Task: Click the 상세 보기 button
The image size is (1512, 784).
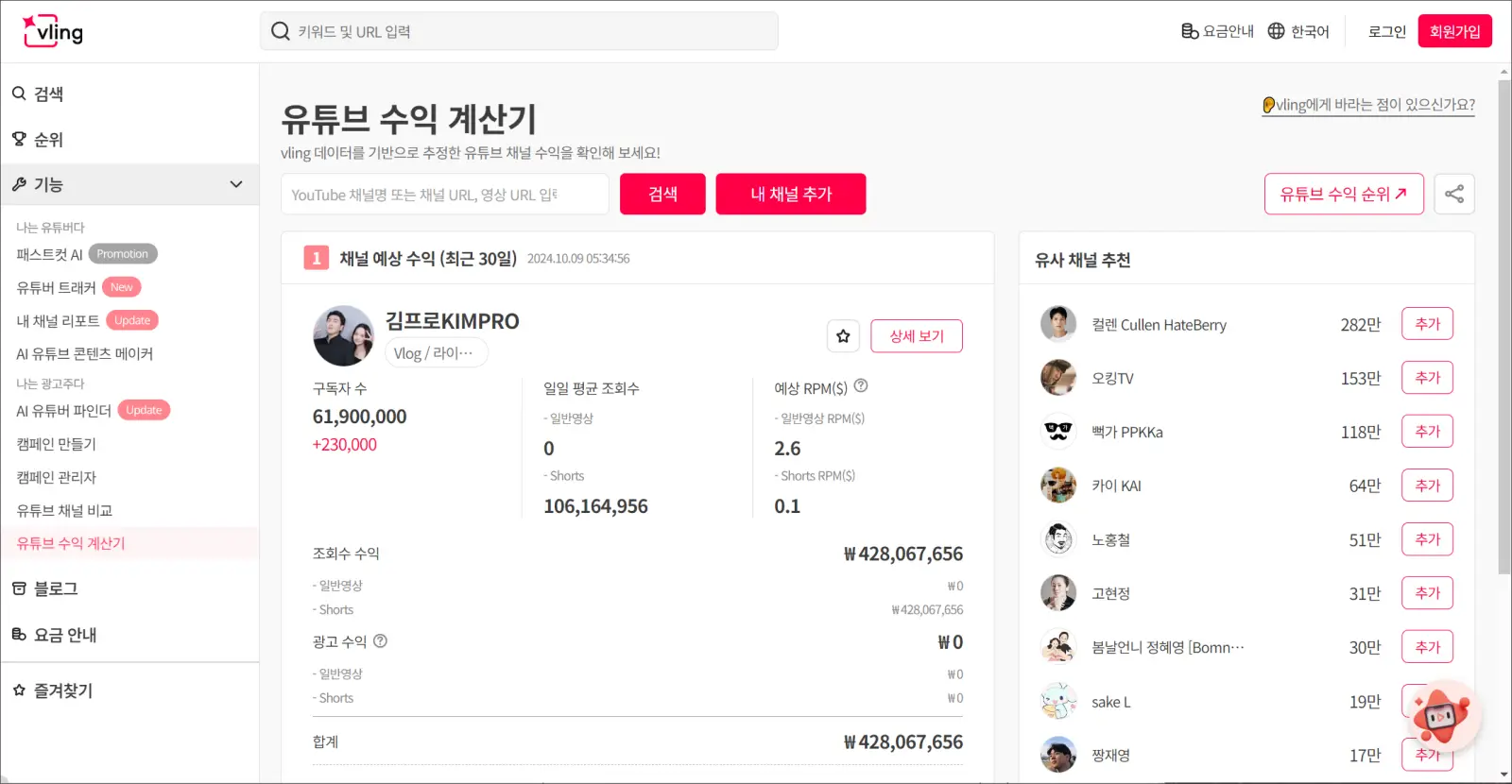Action: click(917, 335)
